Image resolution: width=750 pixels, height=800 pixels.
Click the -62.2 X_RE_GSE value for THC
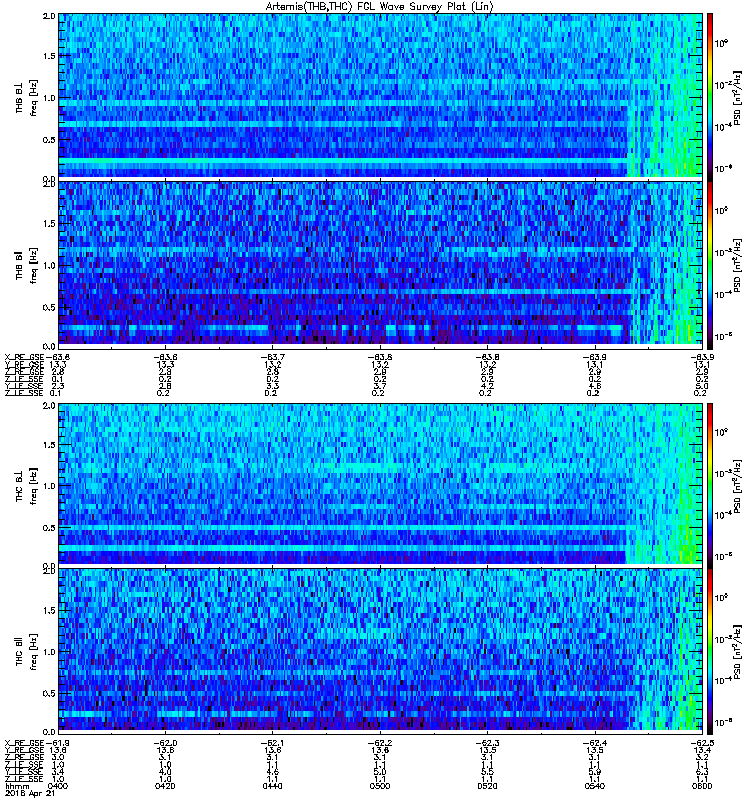coord(380,743)
